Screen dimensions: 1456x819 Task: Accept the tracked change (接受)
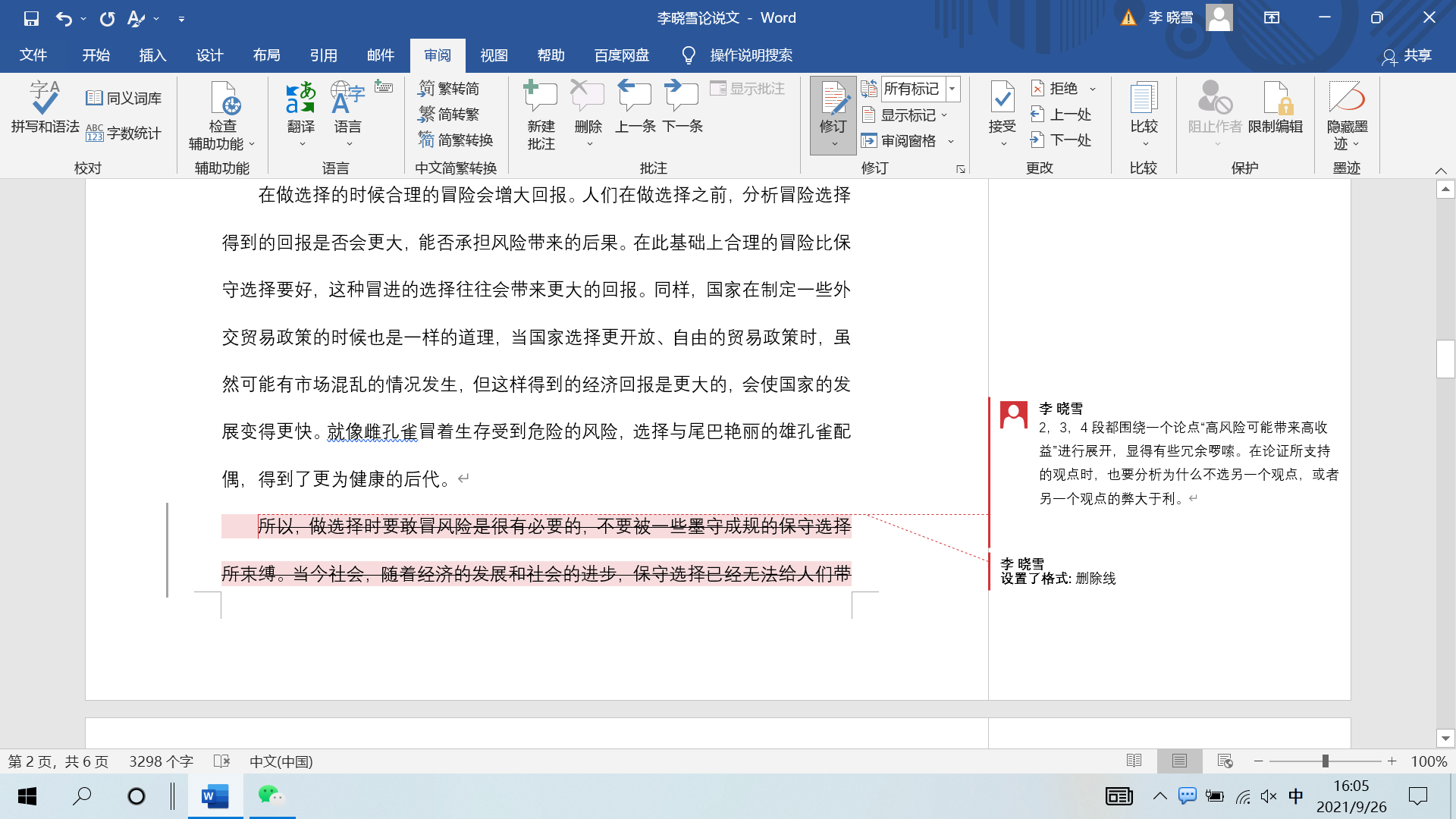(x=1003, y=106)
